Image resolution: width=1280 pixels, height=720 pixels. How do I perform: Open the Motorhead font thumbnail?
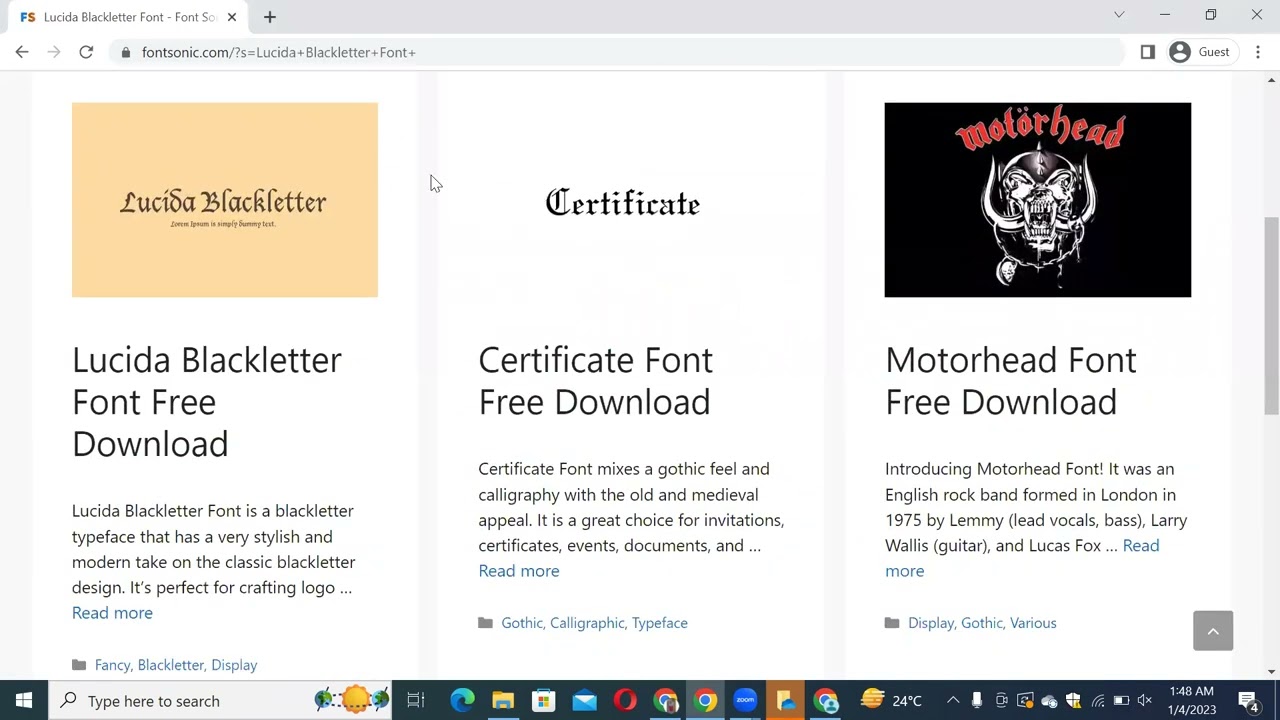click(1038, 200)
